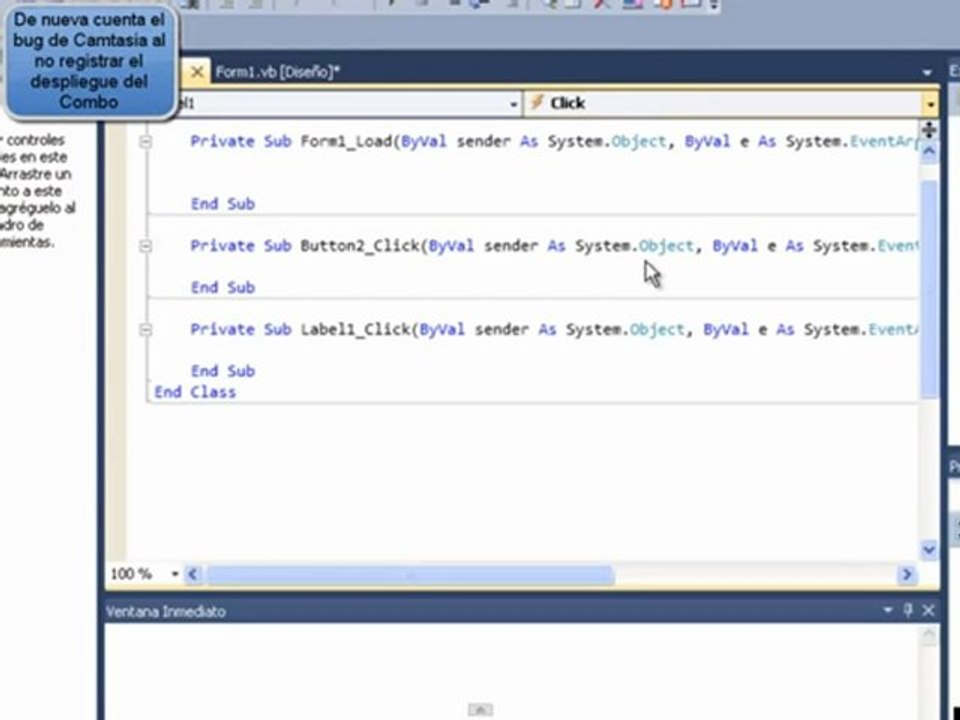Click Private keyword on the Button2_Click line

click(222, 246)
